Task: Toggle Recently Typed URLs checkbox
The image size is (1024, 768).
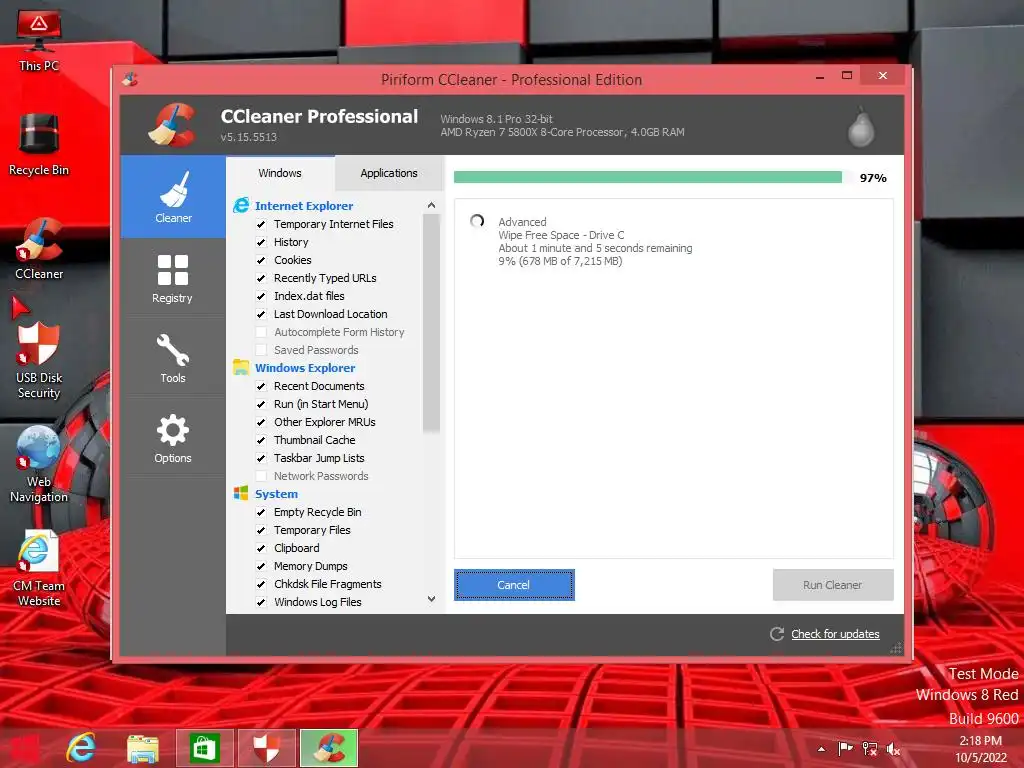Action: coord(261,278)
